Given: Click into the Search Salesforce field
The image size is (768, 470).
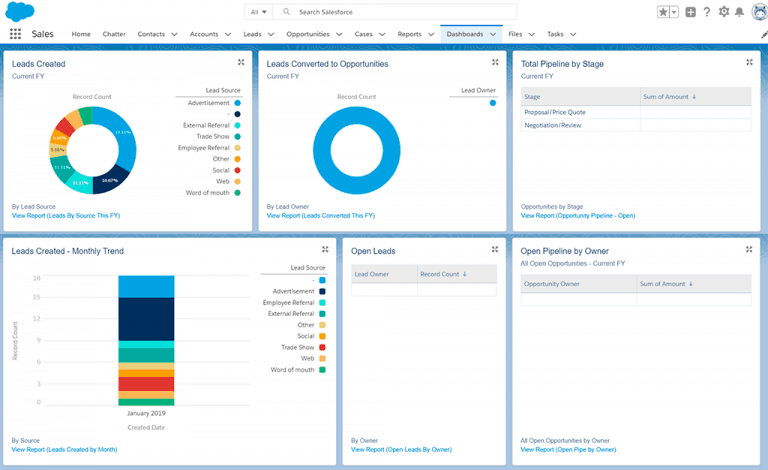Looking at the screenshot, I should tap(394, 12).
